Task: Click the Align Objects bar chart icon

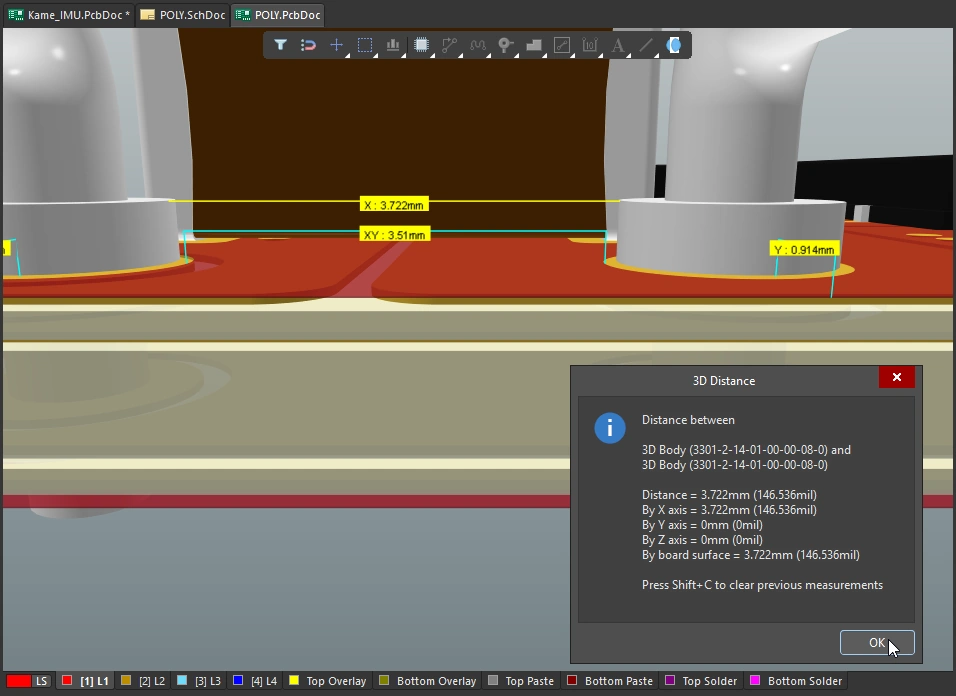Action: (x=393, y=45)
